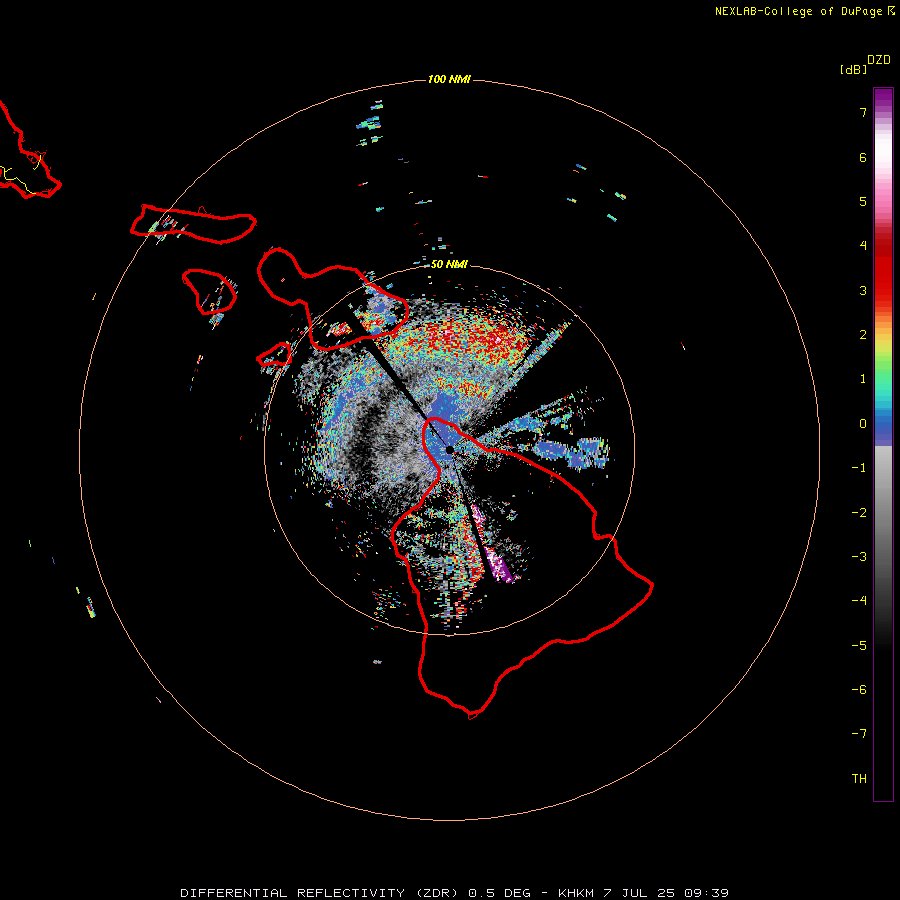Click the -7 value on color scale
Viewport: 900px width, 900px height.
point(859,734)
